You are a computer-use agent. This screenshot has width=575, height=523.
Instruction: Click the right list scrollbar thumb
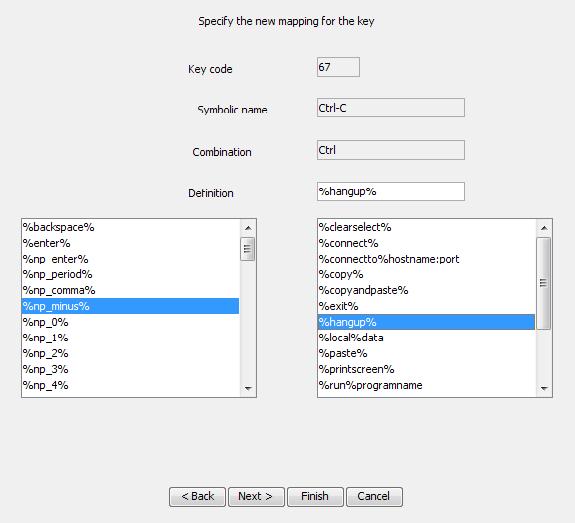point(544,283)
